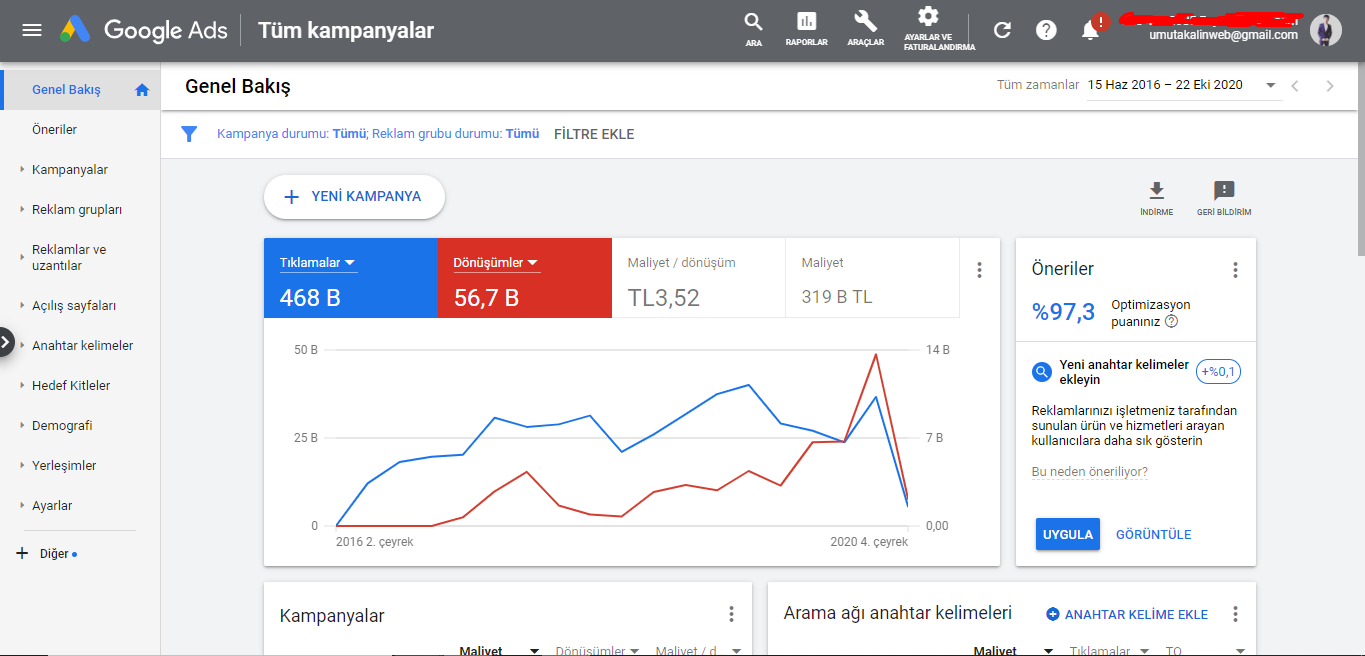Click the İndirme download icon

tap(1156, 198)
